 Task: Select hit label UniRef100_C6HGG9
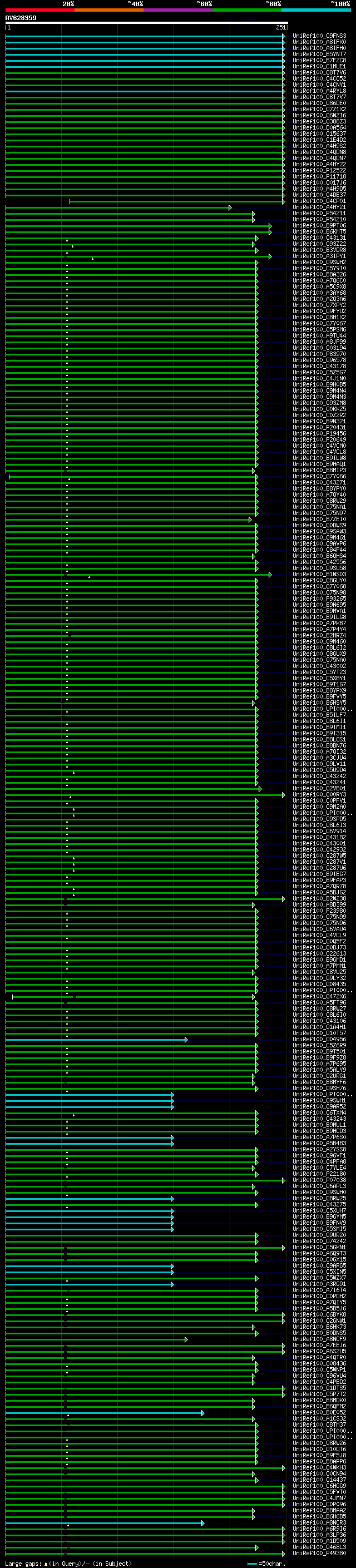319,1486
